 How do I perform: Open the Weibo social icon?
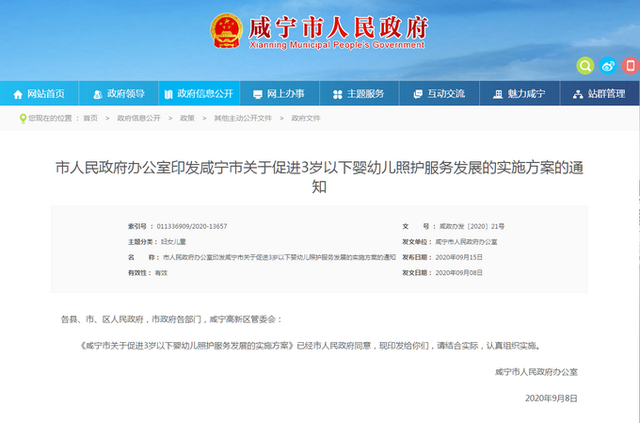click(609, 66)
